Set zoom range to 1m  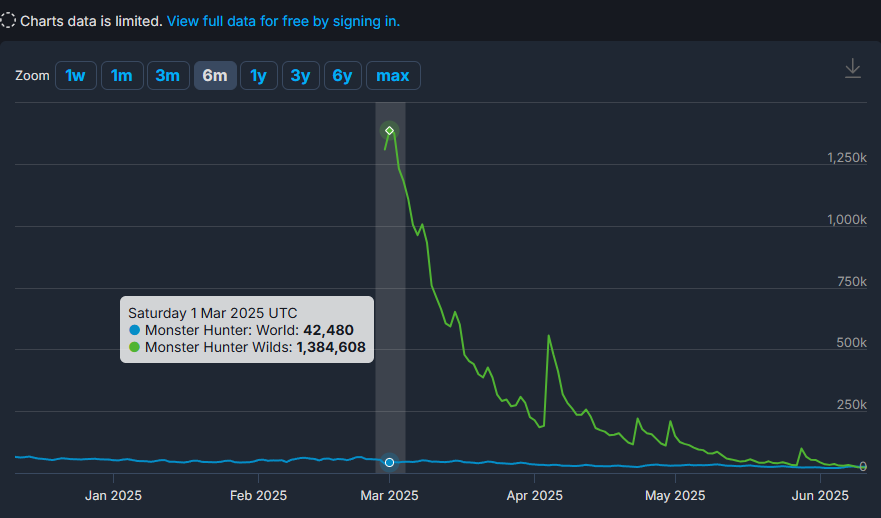coord(121,76)
